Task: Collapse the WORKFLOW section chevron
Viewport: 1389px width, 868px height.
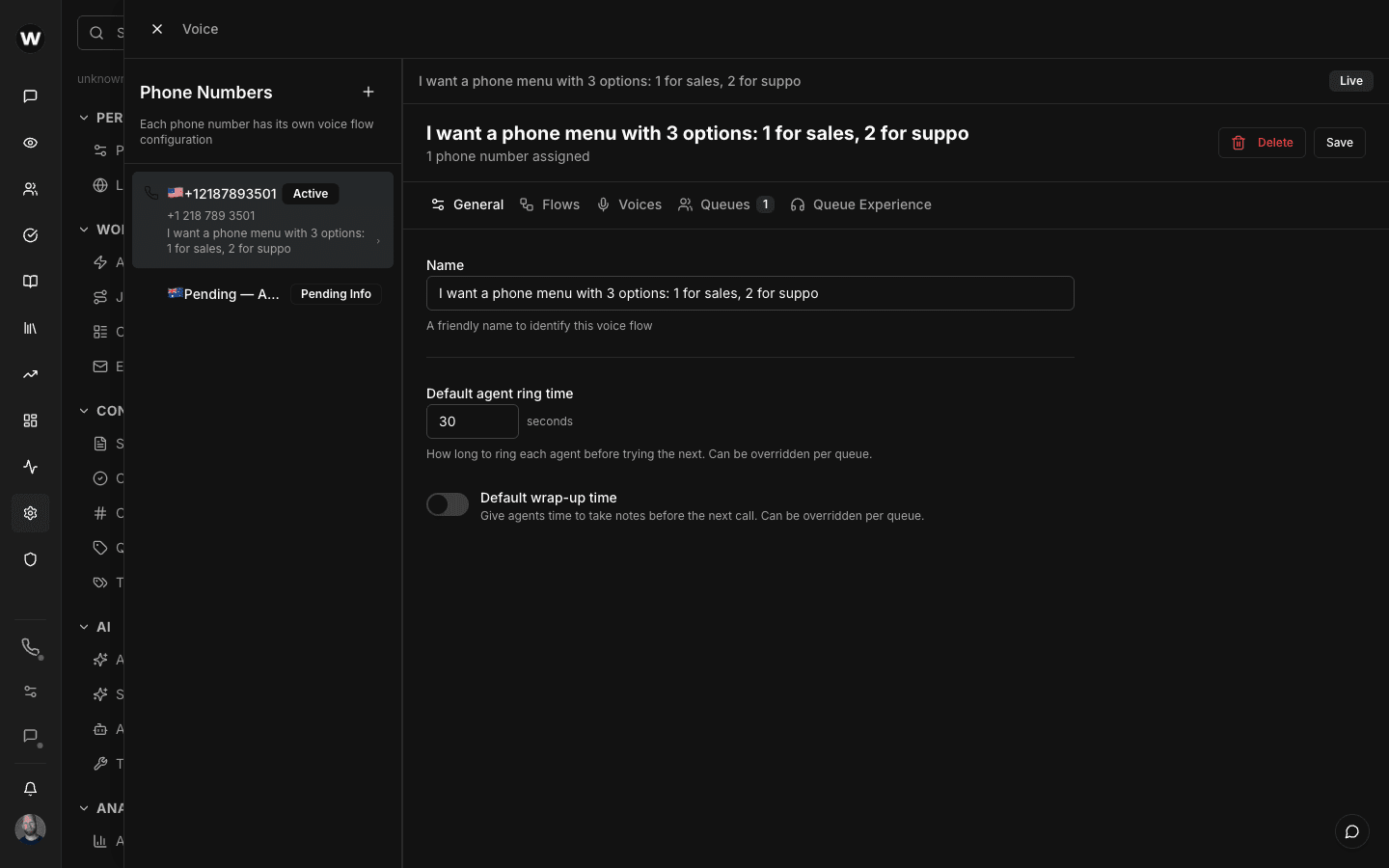Action: click(x=84, y=229)
